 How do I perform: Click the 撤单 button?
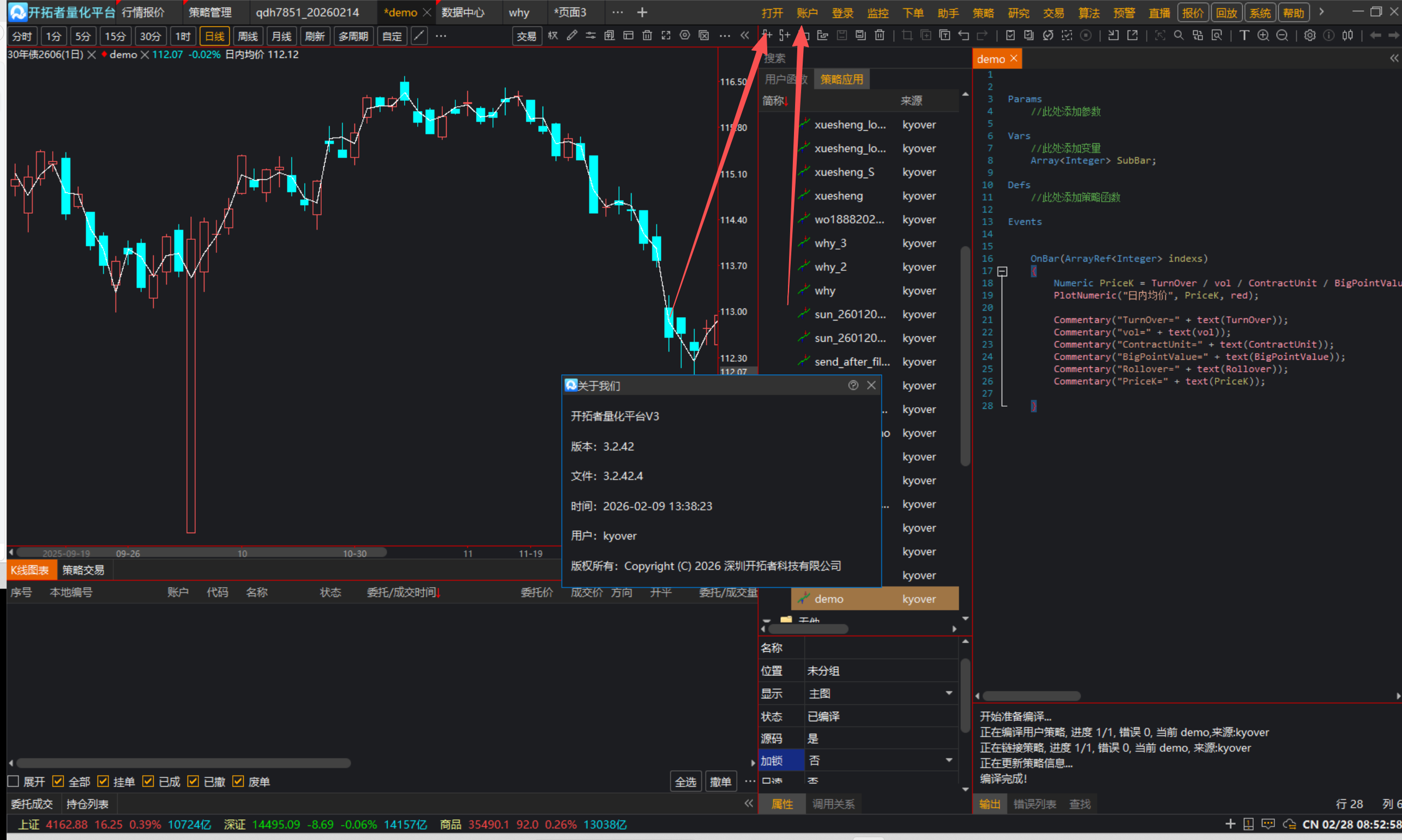pyautogui.click(x=720, y=782)
